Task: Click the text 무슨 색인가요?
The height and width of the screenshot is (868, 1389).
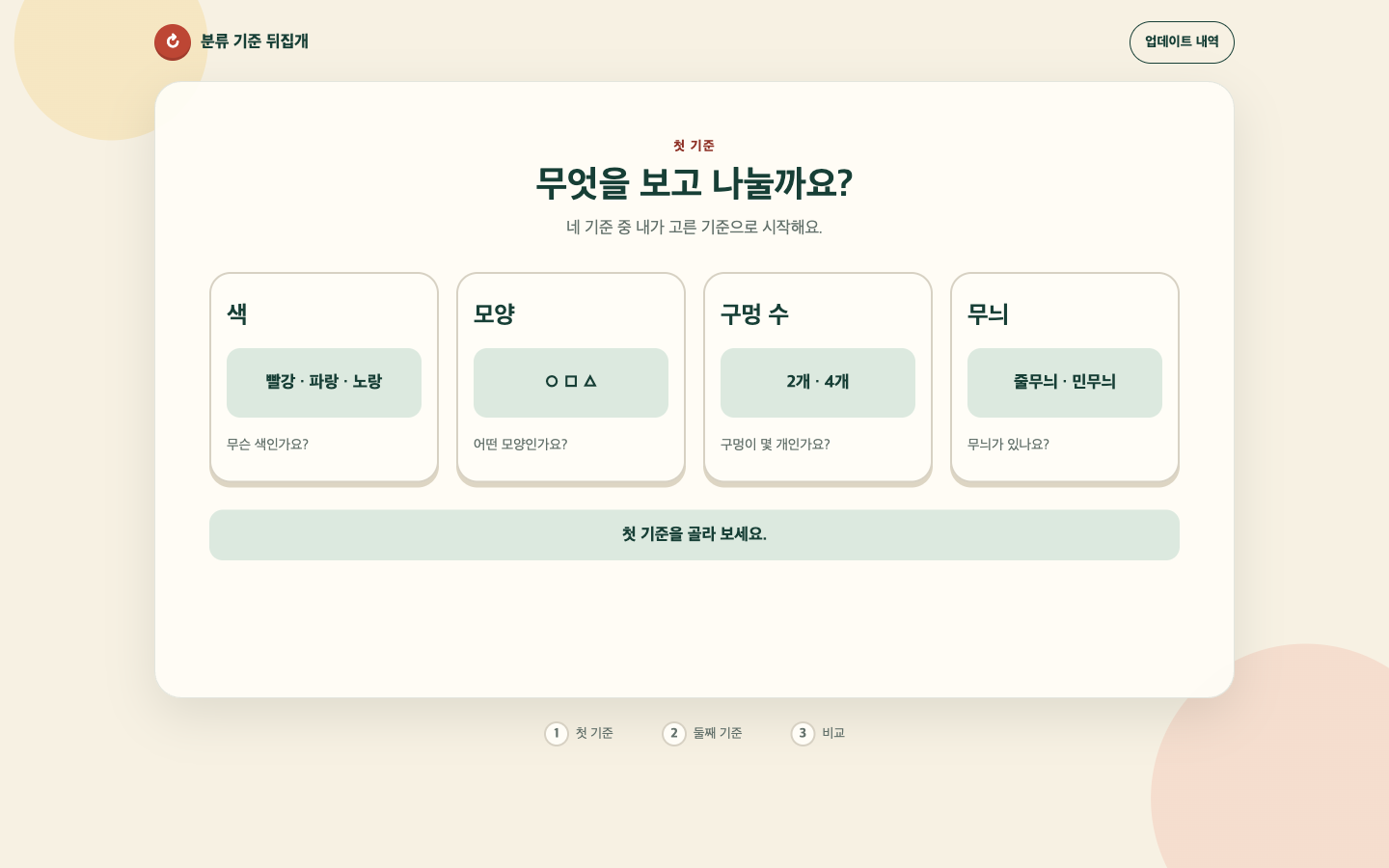Action: [x=267, y=445]
